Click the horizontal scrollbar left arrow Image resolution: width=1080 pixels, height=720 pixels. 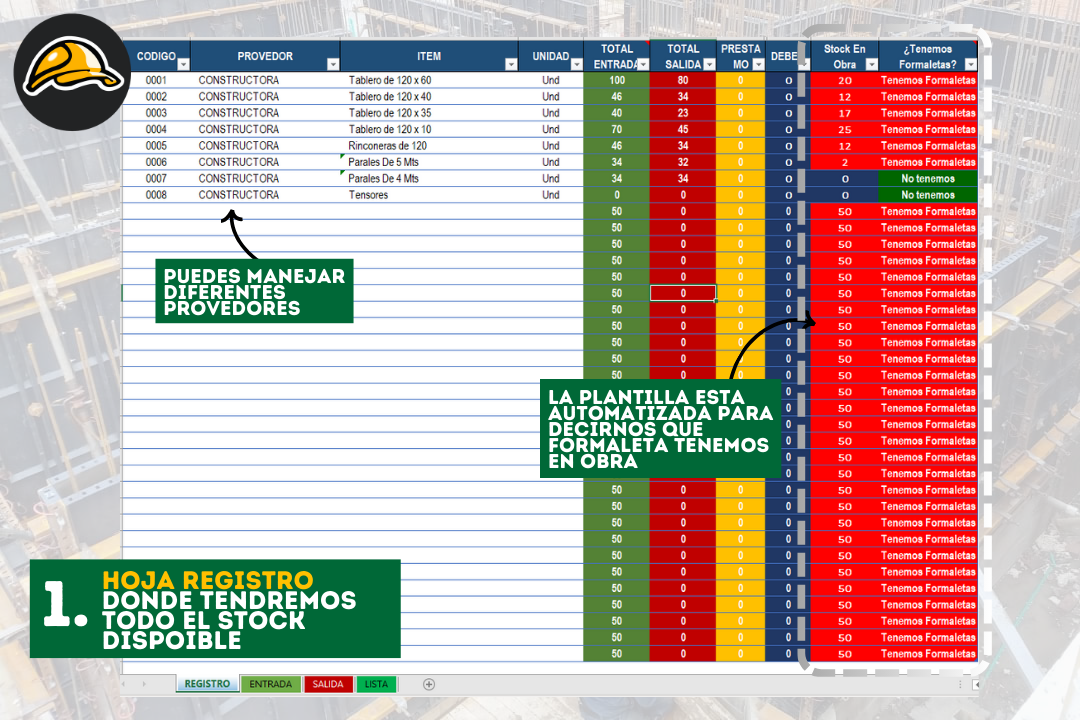975,684
